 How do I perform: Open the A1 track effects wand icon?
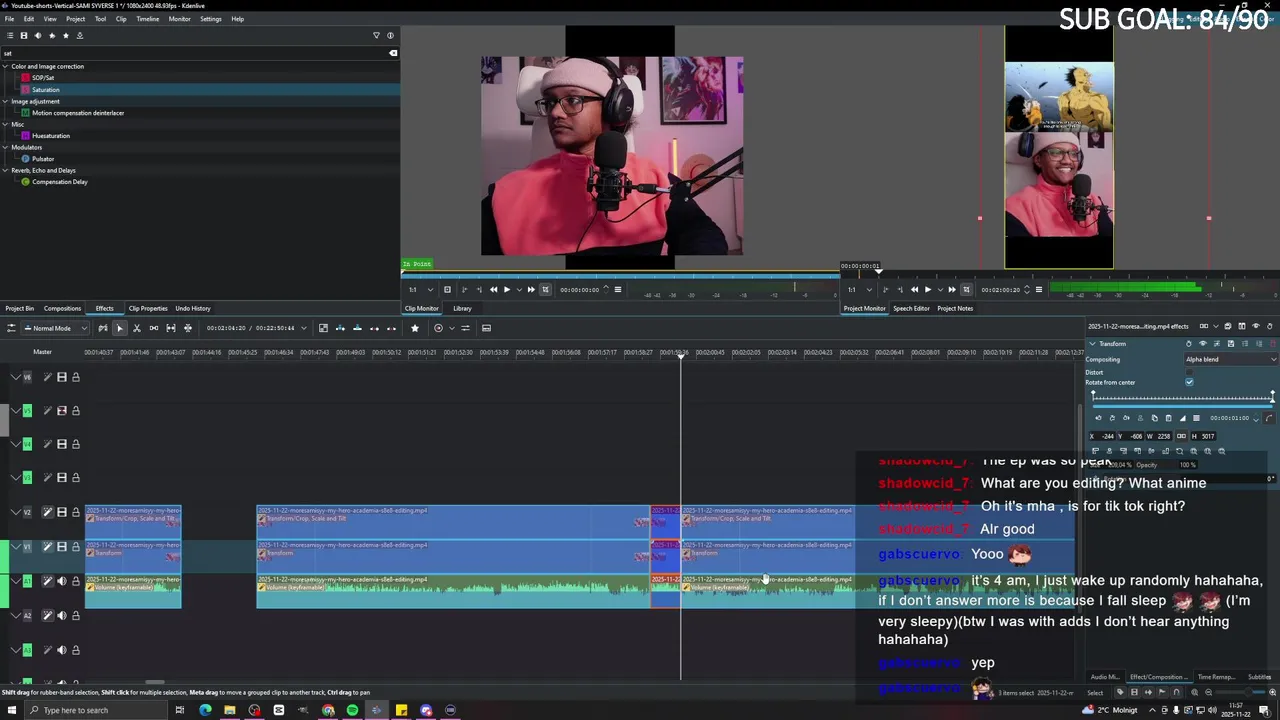[47, 581]
